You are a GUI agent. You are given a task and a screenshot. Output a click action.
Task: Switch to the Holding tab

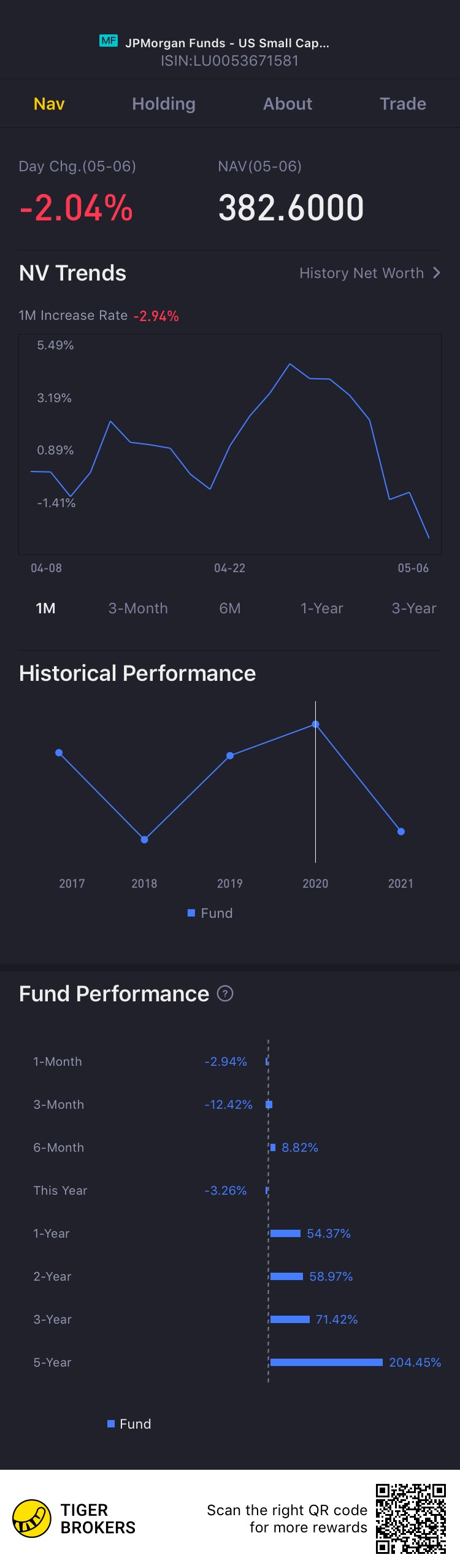[x=164, y=104]
